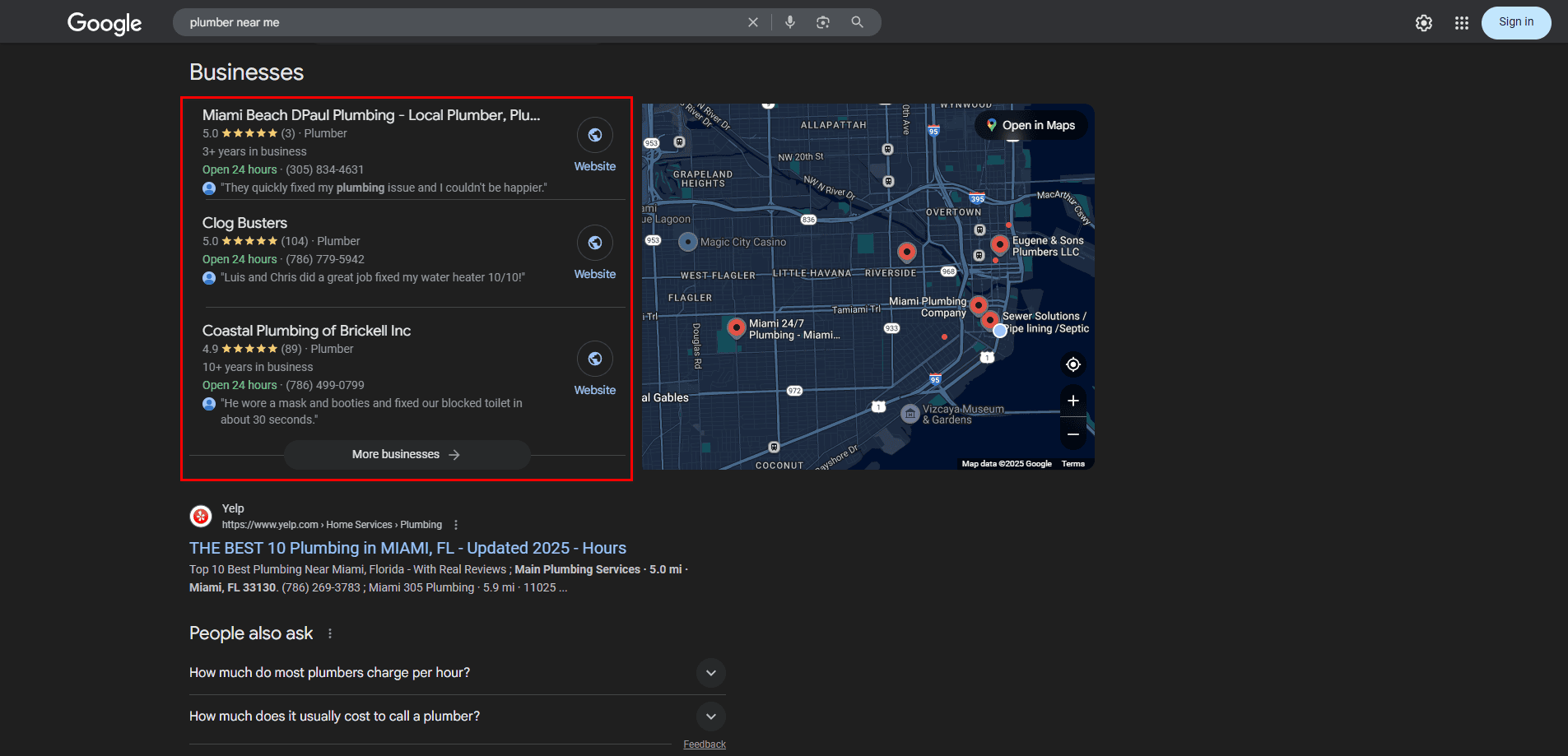
Task: Click Eugene & Sons Plumbers LLC map pin
Action: pos(1000,244)
